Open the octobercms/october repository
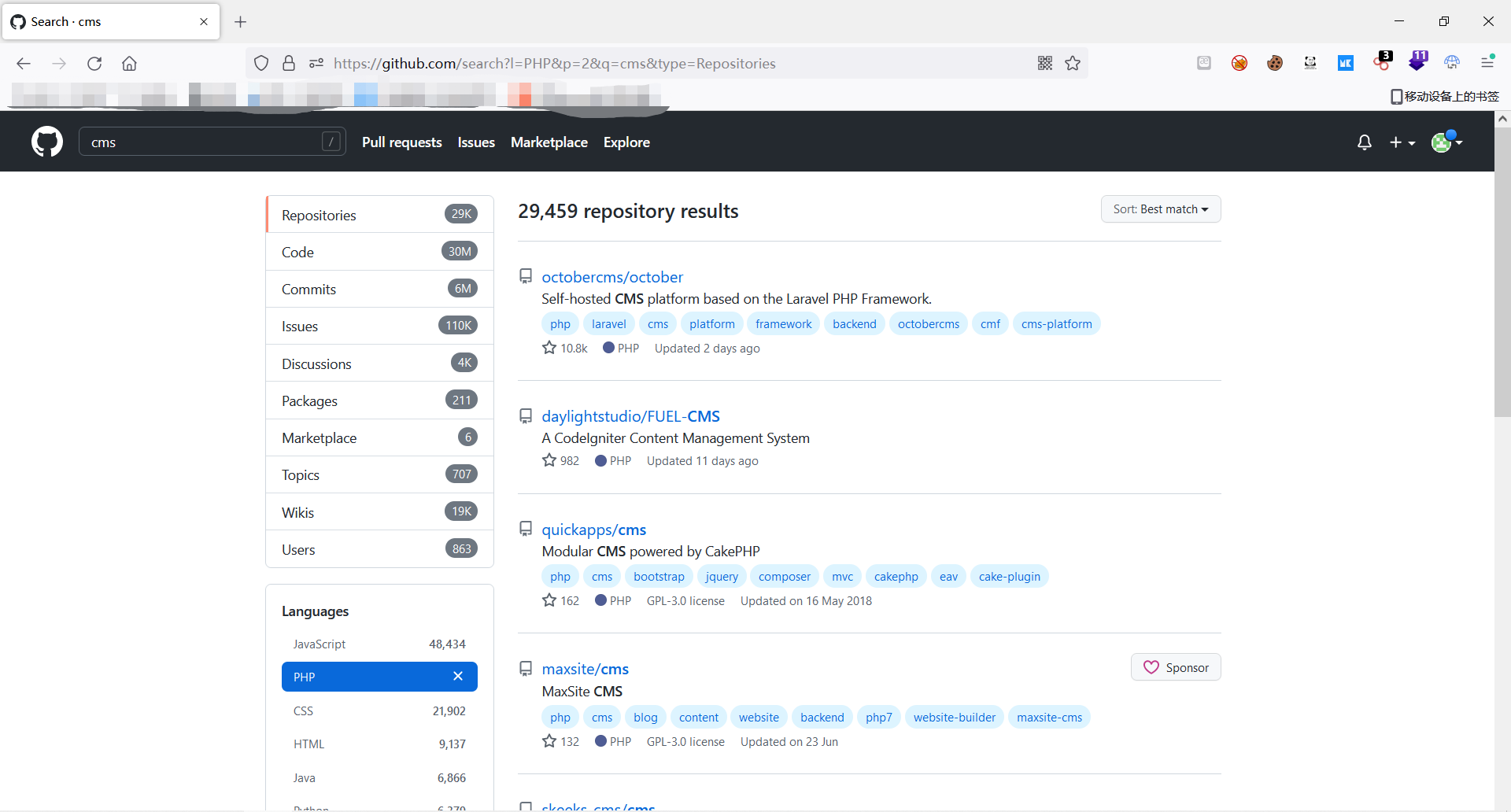The height and width of the screenshot is (812, 1511). point(612,277)
